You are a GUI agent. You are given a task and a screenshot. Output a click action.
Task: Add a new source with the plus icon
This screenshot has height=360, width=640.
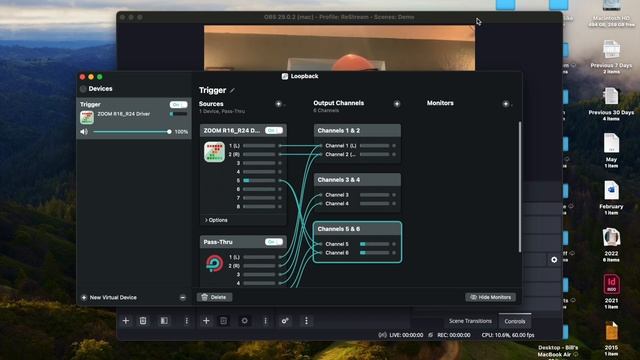click(x=278, y=104)
